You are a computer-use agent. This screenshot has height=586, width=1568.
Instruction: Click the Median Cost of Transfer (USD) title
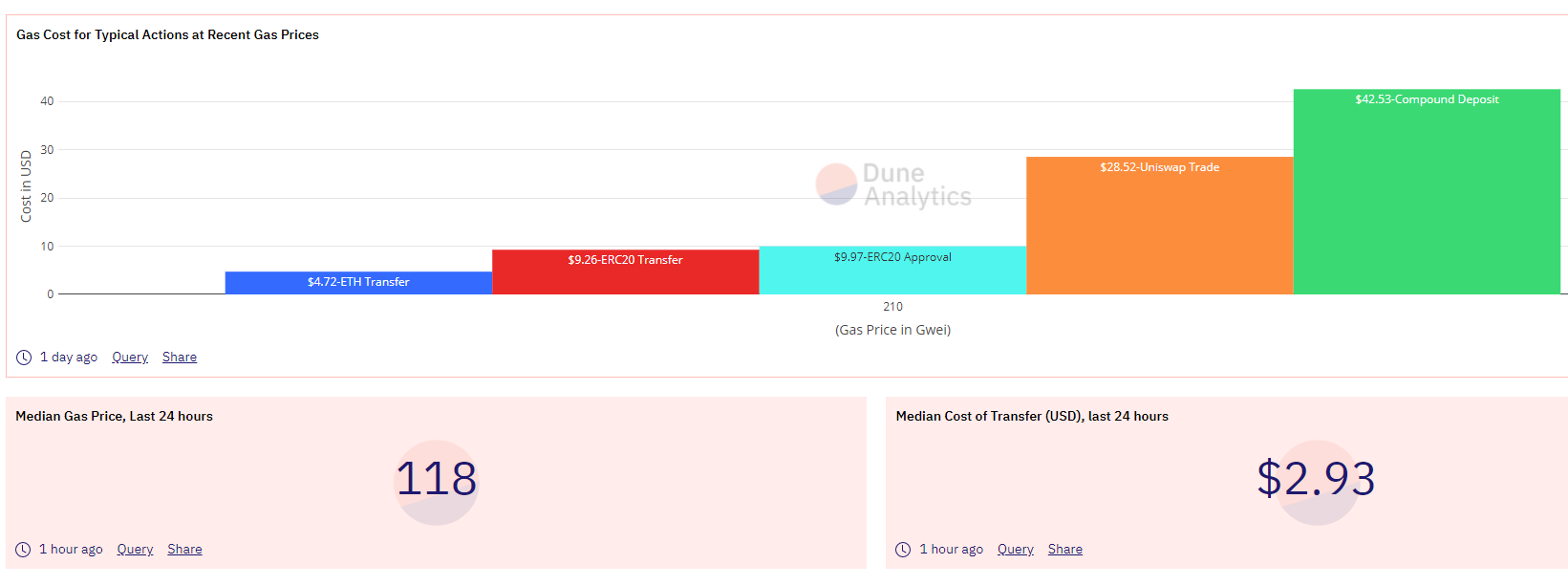(1032, 416)
